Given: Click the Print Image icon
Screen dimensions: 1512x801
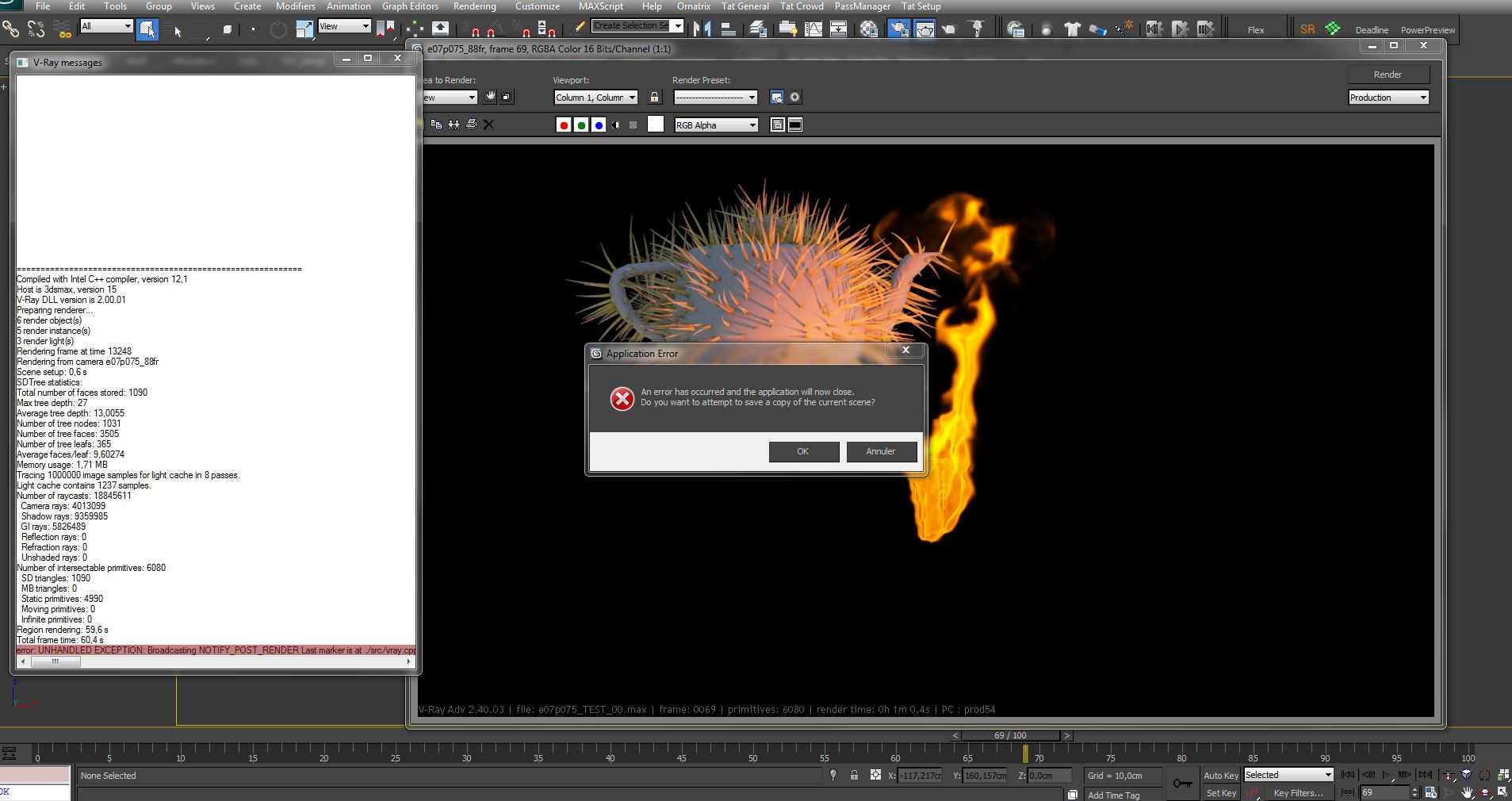Looking at the screenshot, I should tap(472, 125).
